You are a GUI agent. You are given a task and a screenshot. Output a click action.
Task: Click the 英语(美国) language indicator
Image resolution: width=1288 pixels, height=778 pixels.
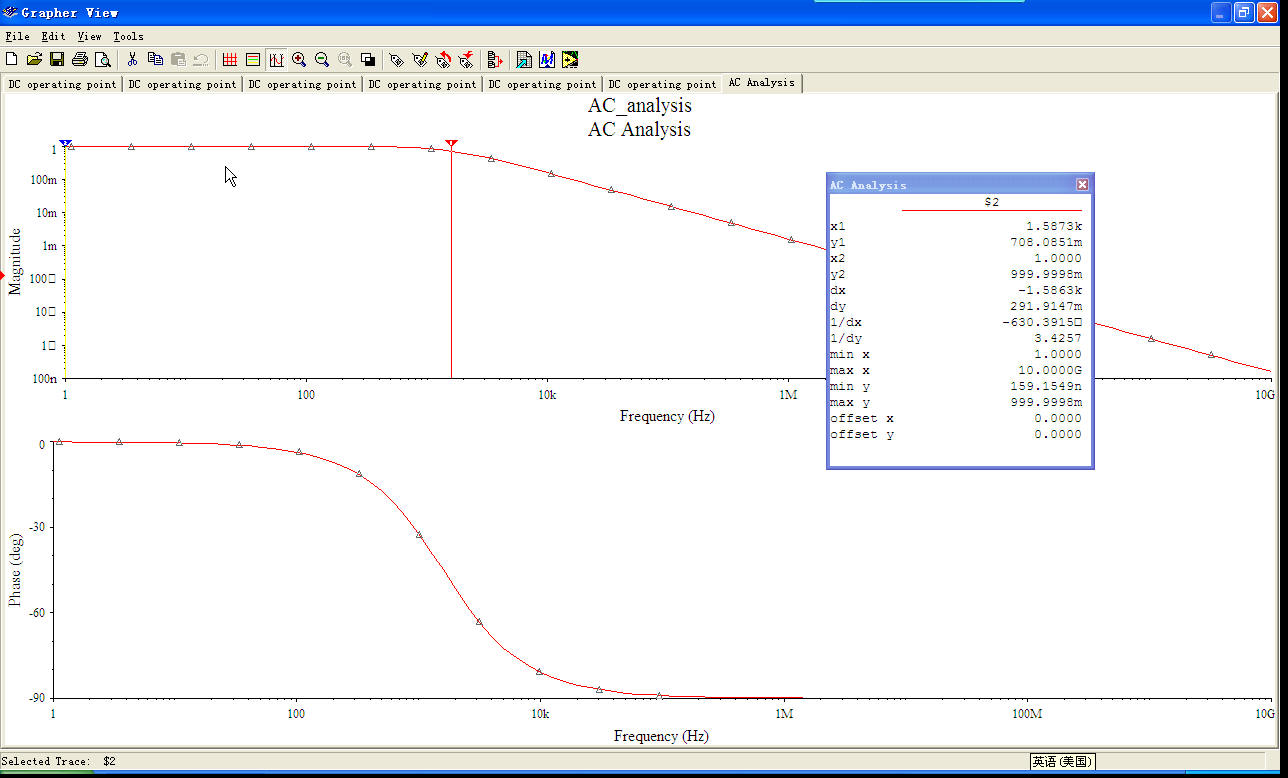[x=1063, y=762]
